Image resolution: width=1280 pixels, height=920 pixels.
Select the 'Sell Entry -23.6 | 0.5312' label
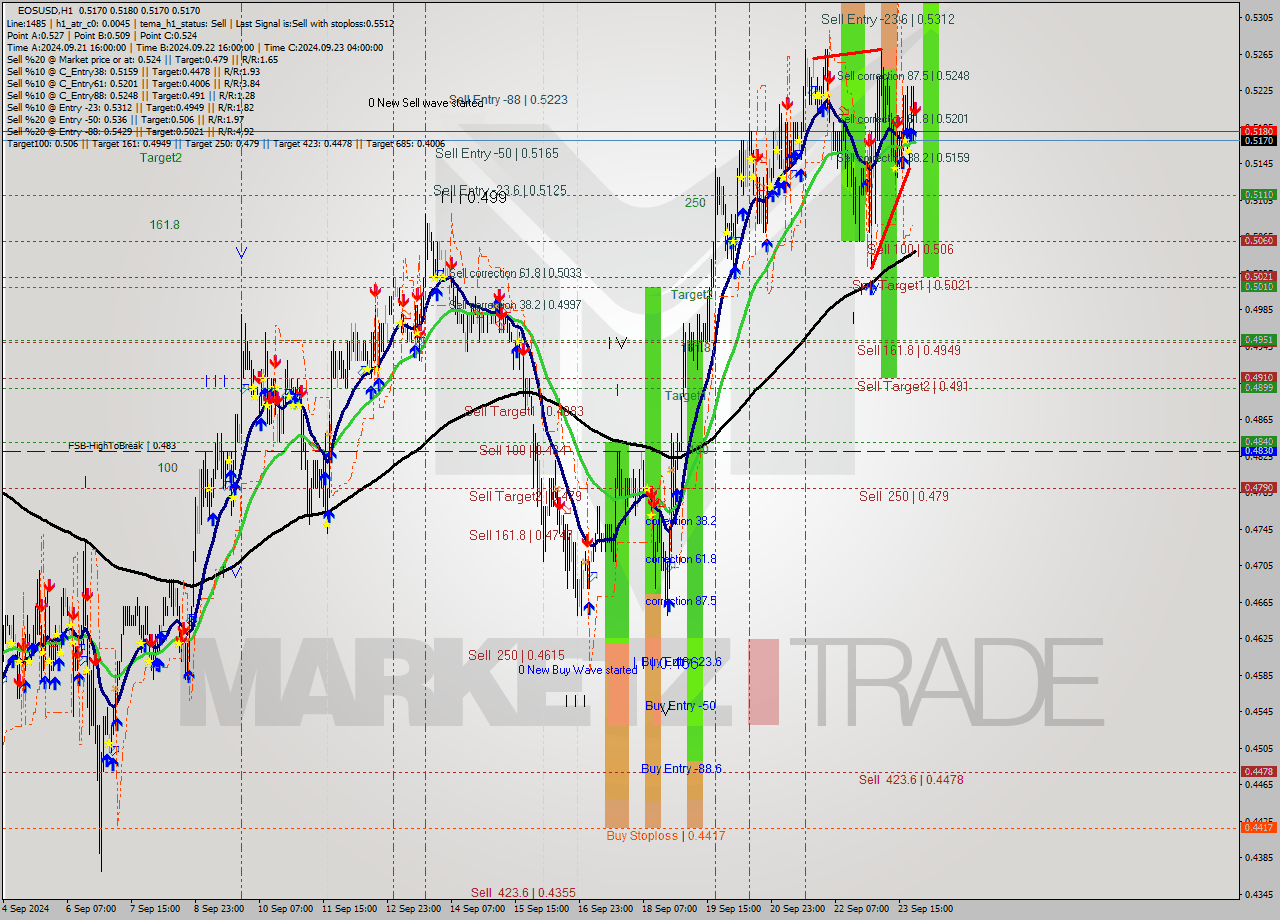(x=887, y=19)
